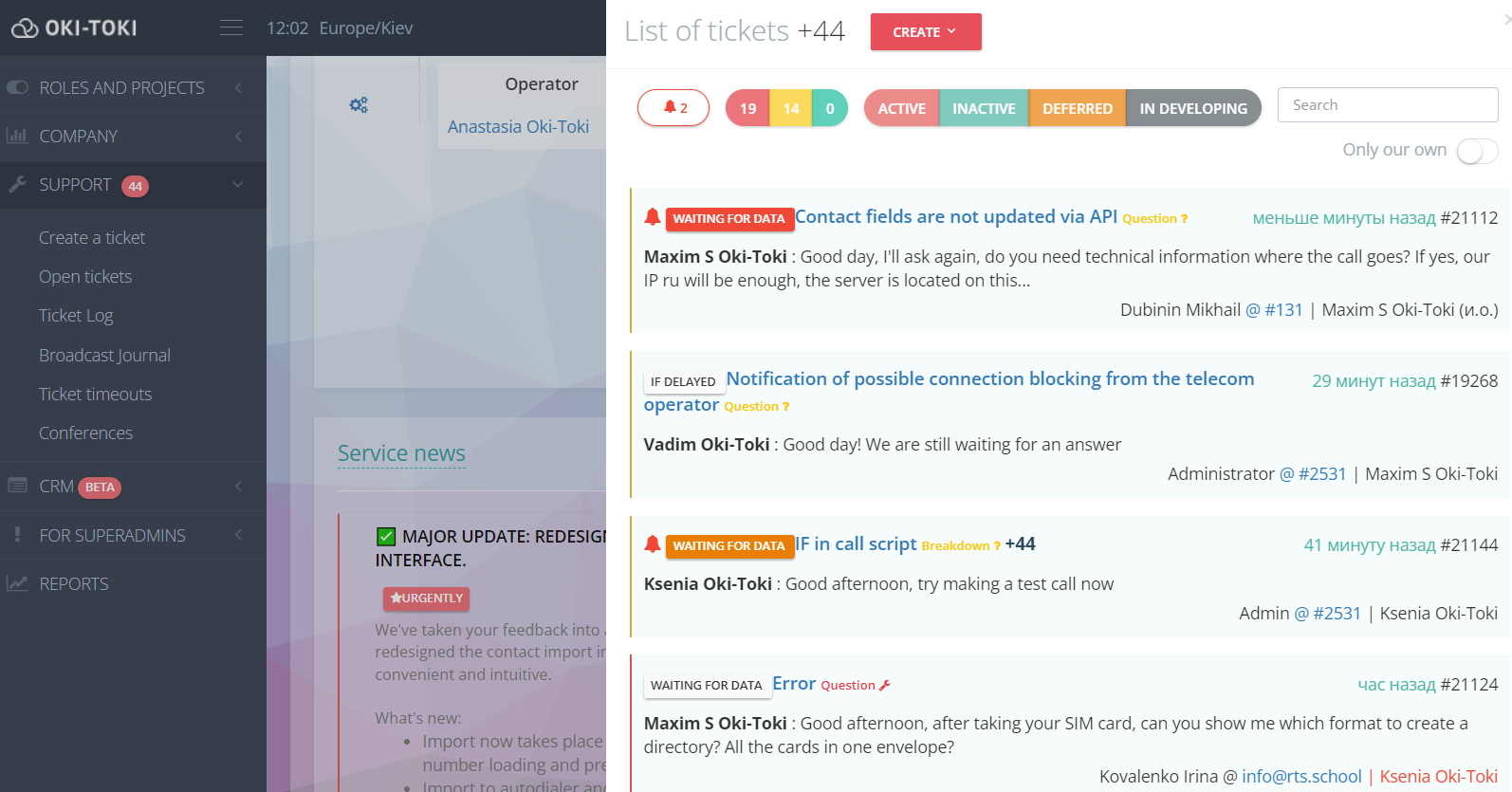The image size is (1512, 792).
Task: Expand the Company menu chevron
Action: 238,136
